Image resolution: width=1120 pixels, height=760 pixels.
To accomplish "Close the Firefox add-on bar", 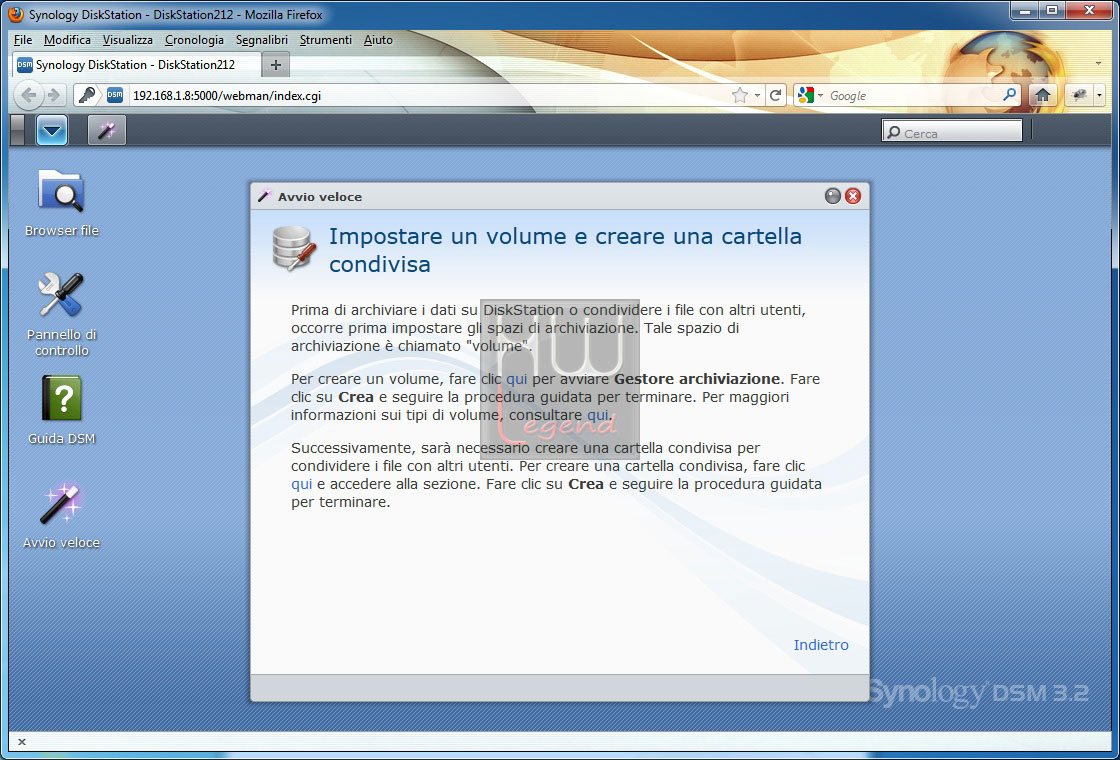I will (22, 742).
